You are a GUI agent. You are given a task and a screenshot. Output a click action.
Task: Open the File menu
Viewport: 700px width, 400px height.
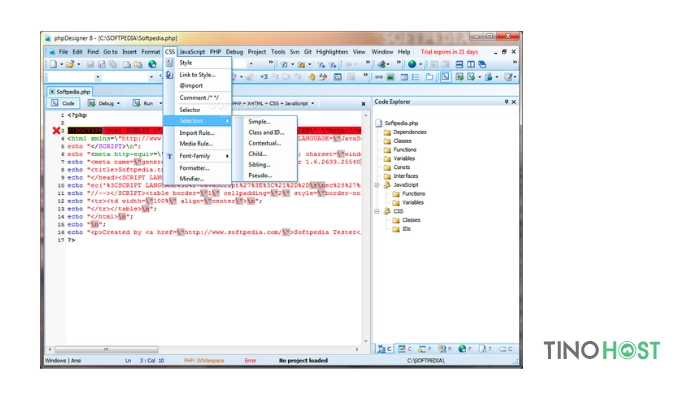pos(63,52)
